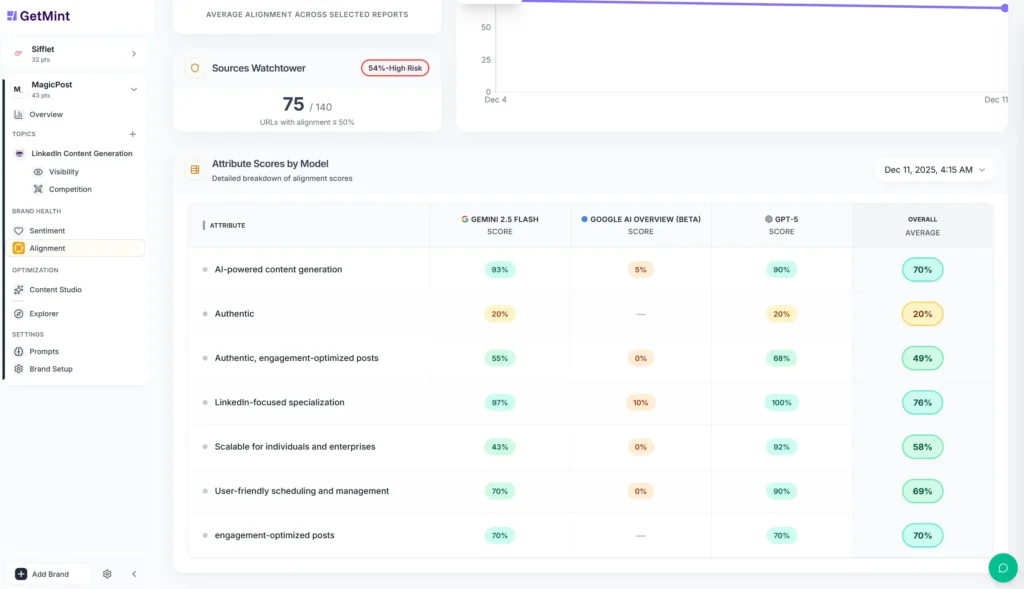
Task: Open Sentiment under Brand Health
Action: [x=18, y=230]
